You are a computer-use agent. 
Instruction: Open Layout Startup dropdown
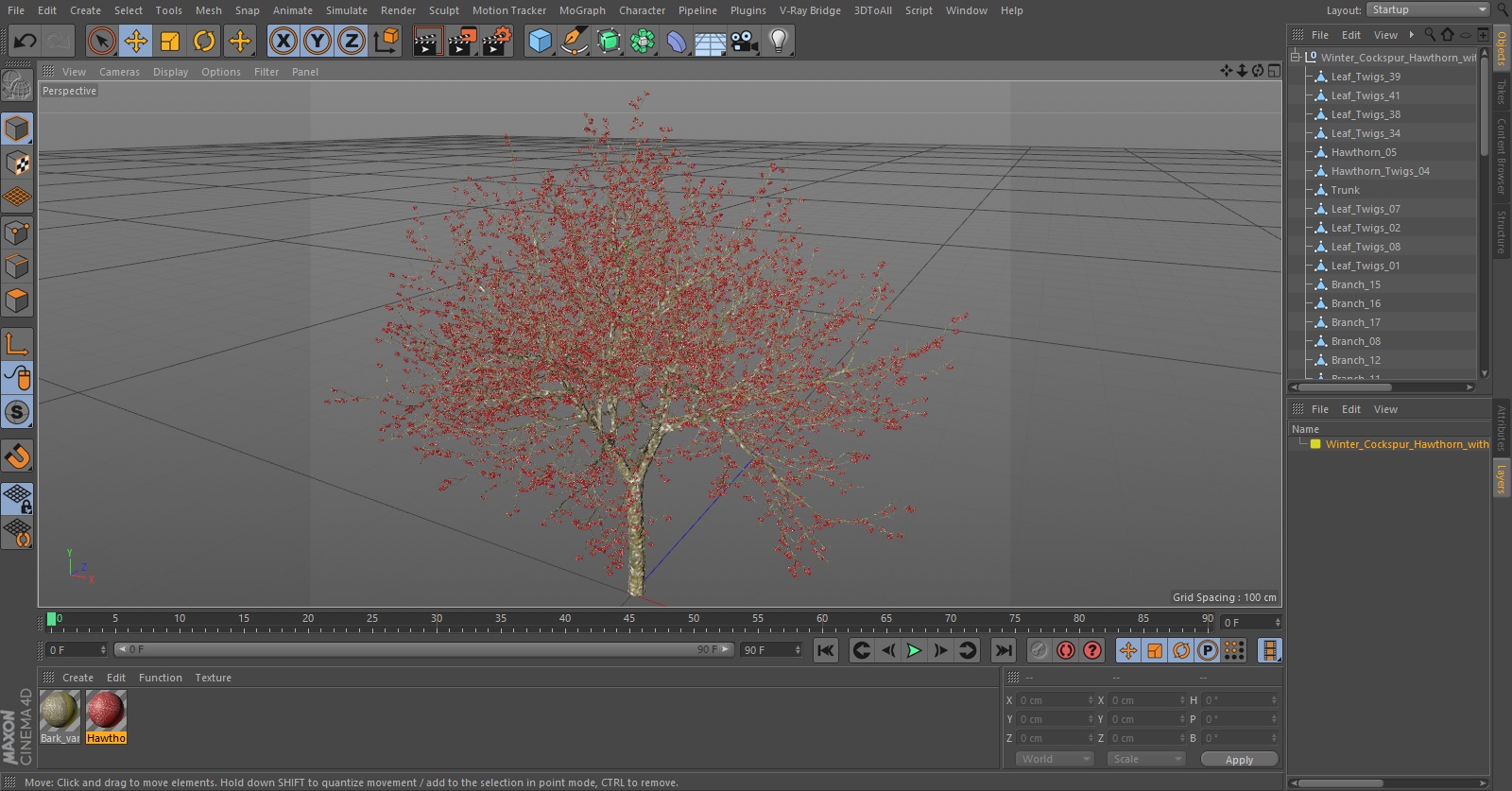[1428, 9]
